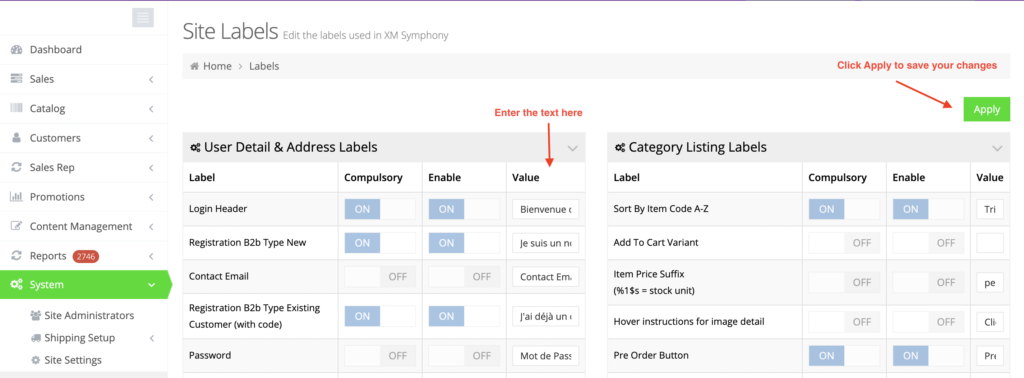The image size is (1024, 378).
Task: Go to Home breadcrumb link
Action: pyautogui.click(x=217, y=66)
